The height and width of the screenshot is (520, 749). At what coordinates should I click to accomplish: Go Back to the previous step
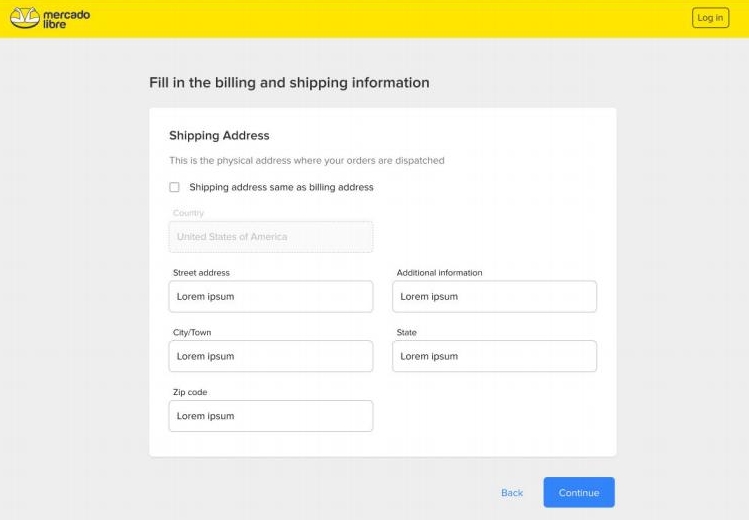pyautogui.click(x=512, y=493)
